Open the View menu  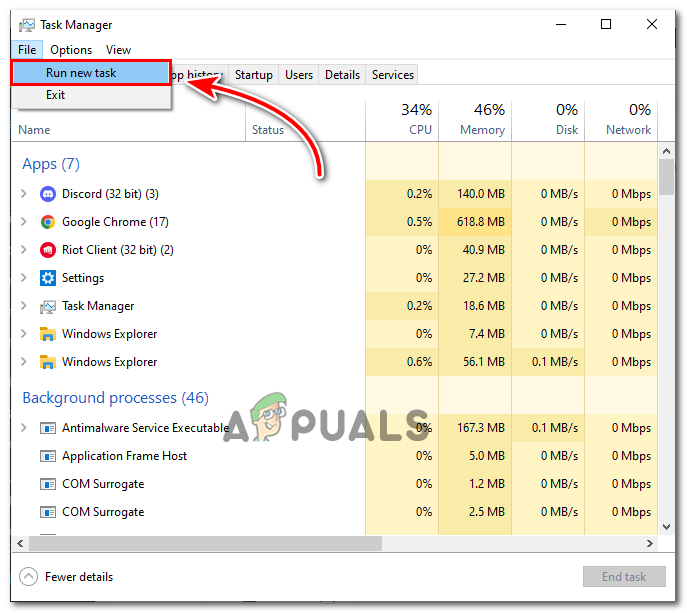point(118,50)
